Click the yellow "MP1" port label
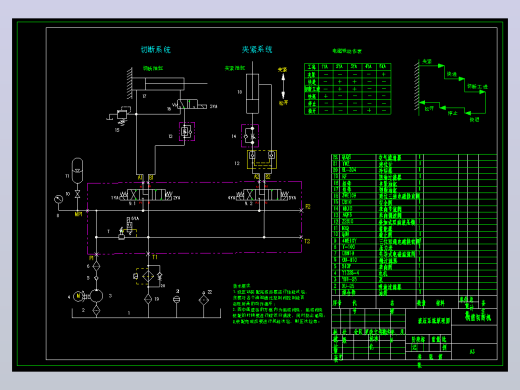 point(78,214)
